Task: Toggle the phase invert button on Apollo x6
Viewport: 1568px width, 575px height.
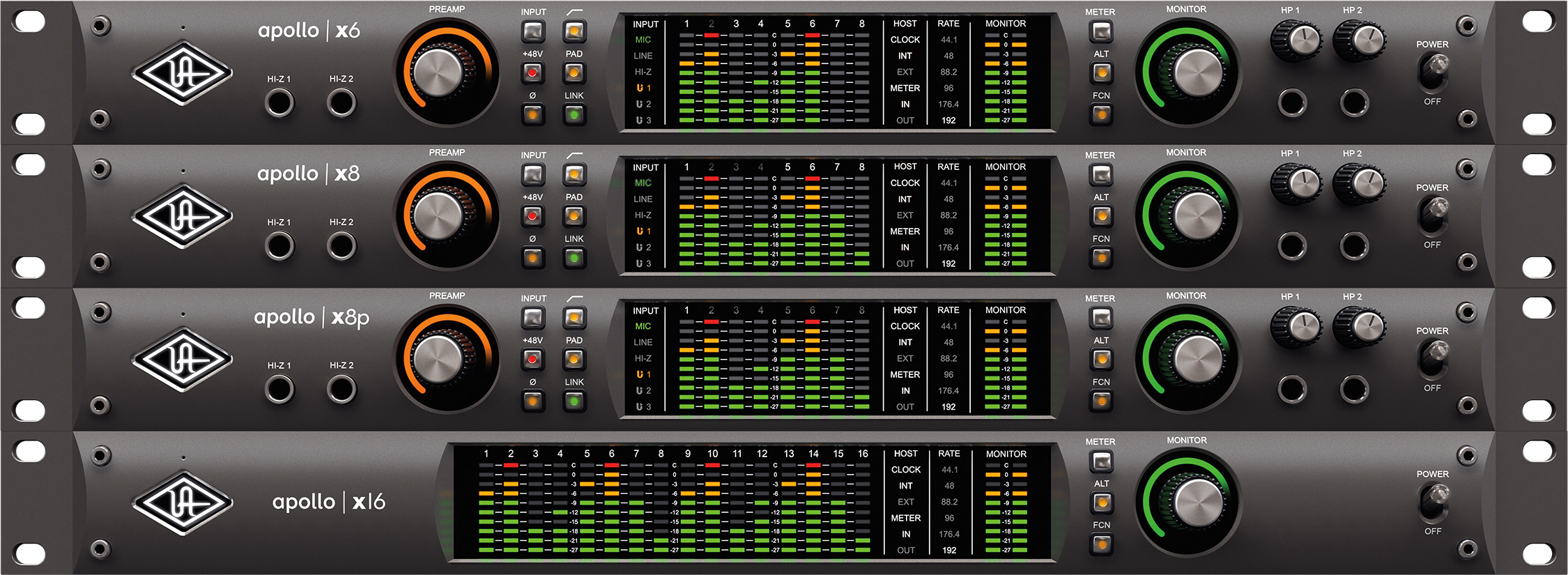Action: click(x=533, y=114)
